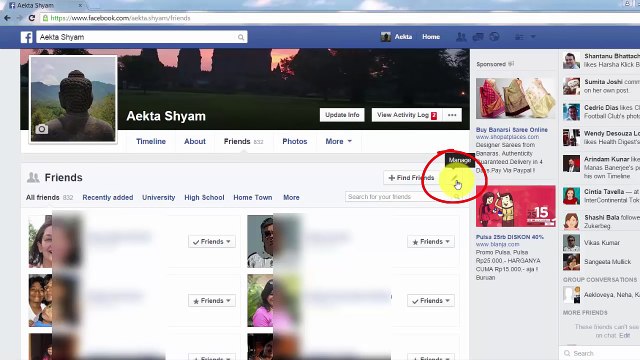The image size is (640, 360).
Task: Click the saree advertisement image
Action: pos(516,98)
